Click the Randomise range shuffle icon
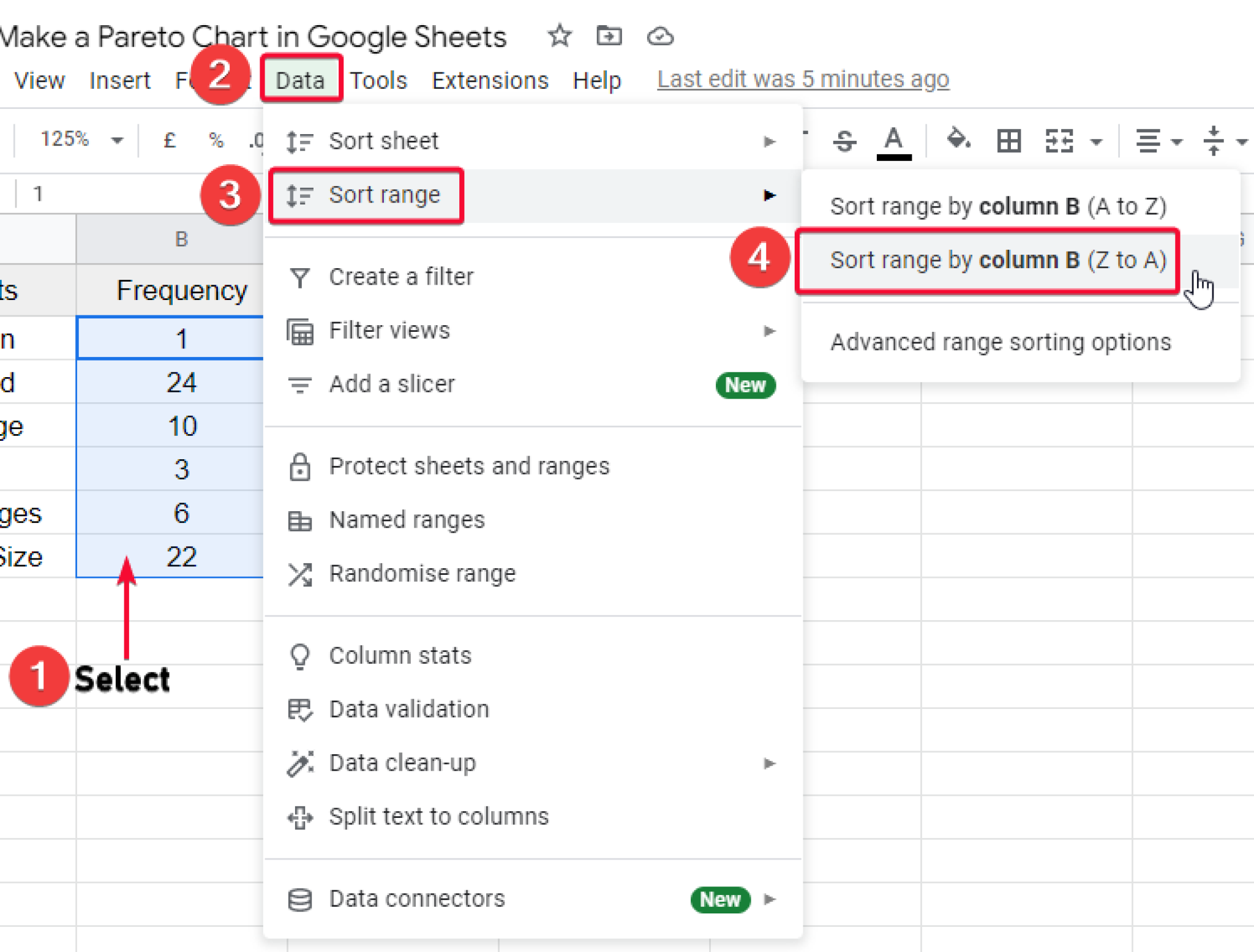This screenshot has width=1254, height=952. tap(300, 574)
